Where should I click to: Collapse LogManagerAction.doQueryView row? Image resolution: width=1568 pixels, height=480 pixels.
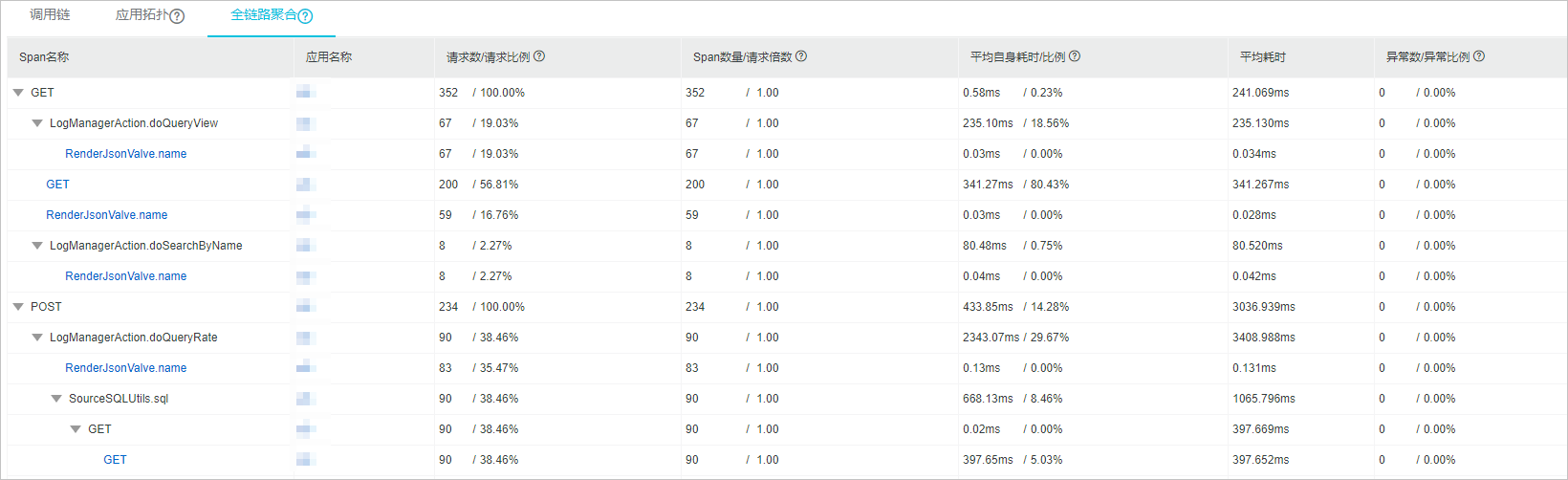(37, 123)
